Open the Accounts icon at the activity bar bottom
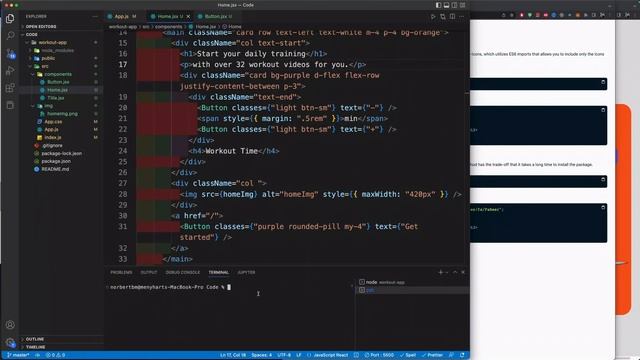 (10, 325)
